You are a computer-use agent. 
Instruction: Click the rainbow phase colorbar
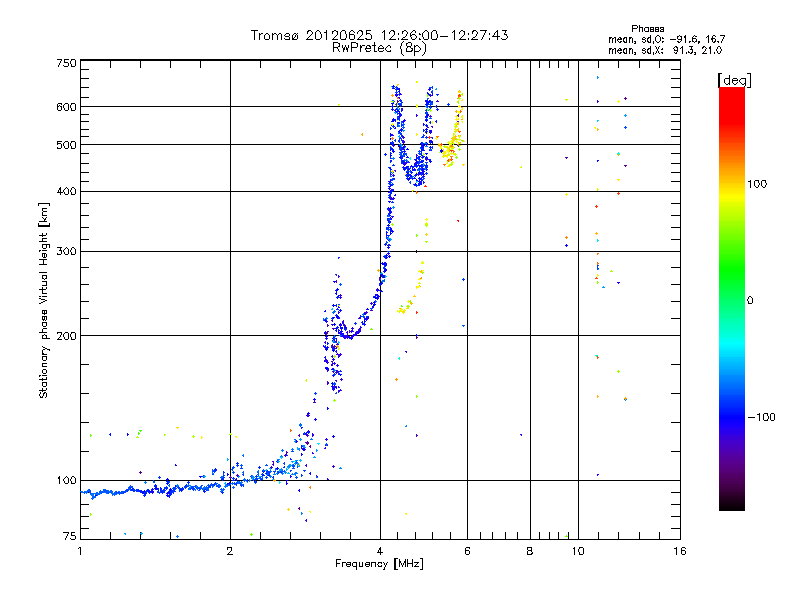pyautogui.click(x=732, y=299)
